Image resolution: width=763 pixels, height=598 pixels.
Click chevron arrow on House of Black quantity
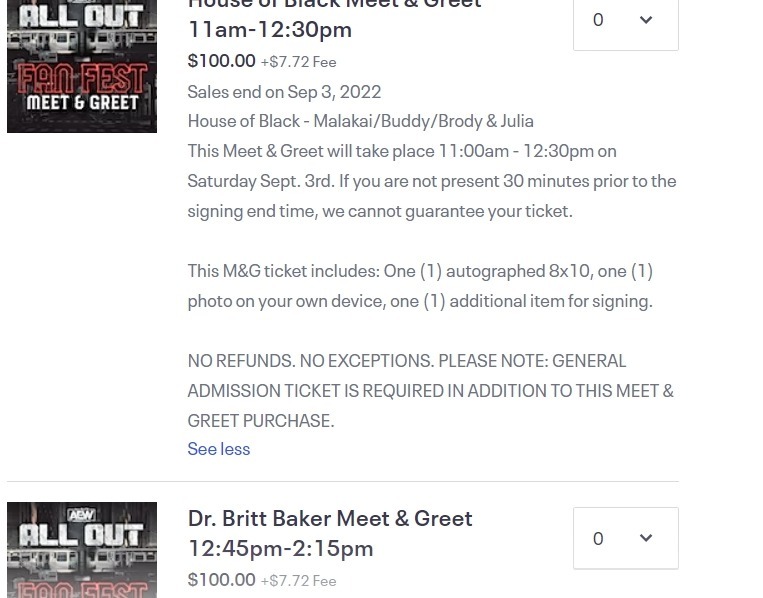click(646, 19)
